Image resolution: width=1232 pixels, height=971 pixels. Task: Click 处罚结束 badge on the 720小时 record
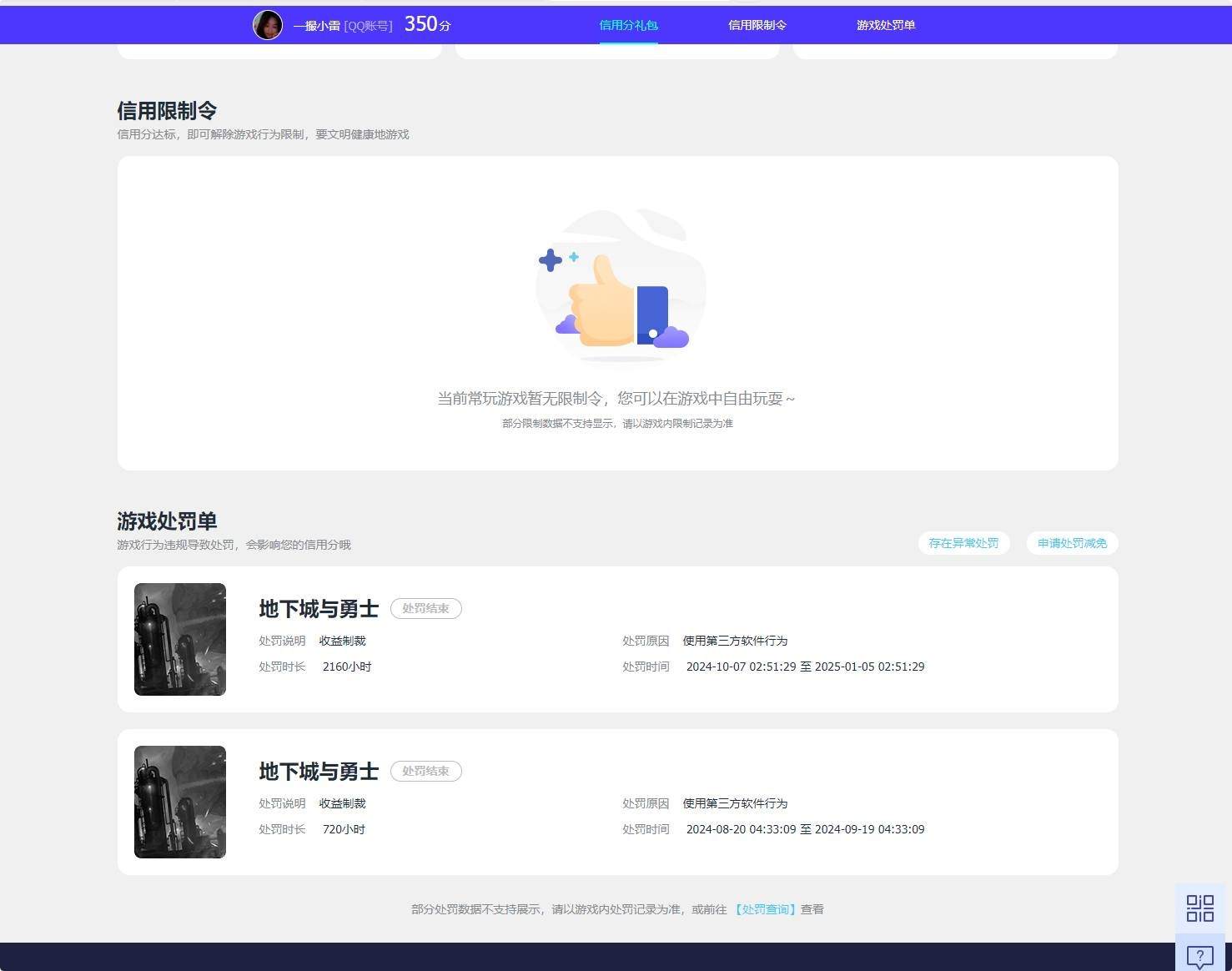pos(425,771)
